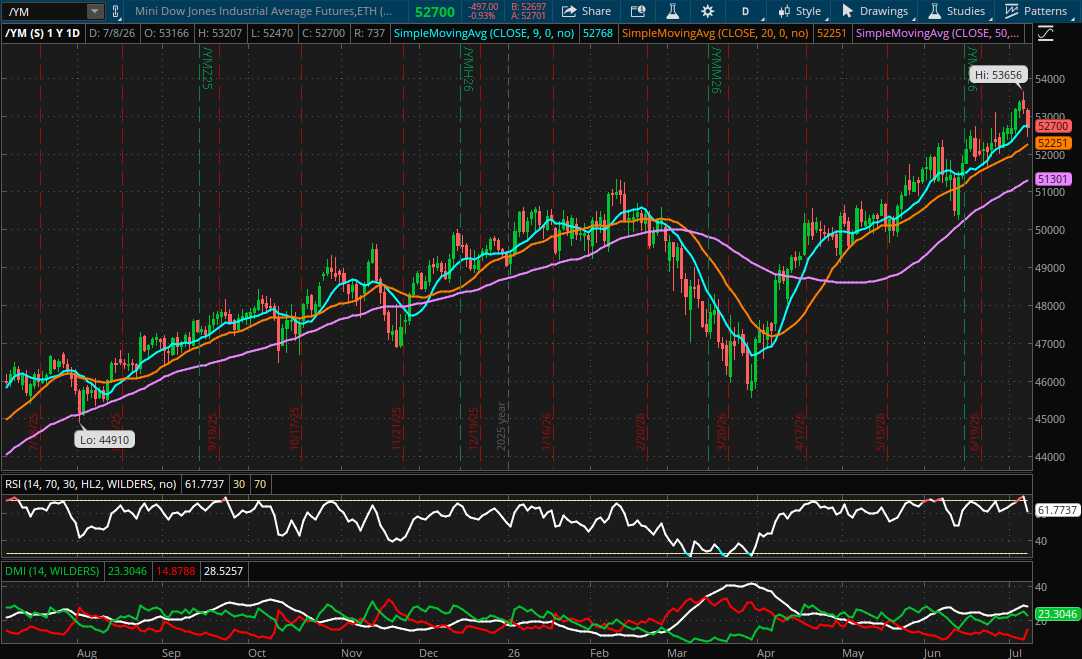The image size is (1082, 659).
Task: Click the B: 52697 A: 52701 bid-ask quote
Action: pos(528,11)
